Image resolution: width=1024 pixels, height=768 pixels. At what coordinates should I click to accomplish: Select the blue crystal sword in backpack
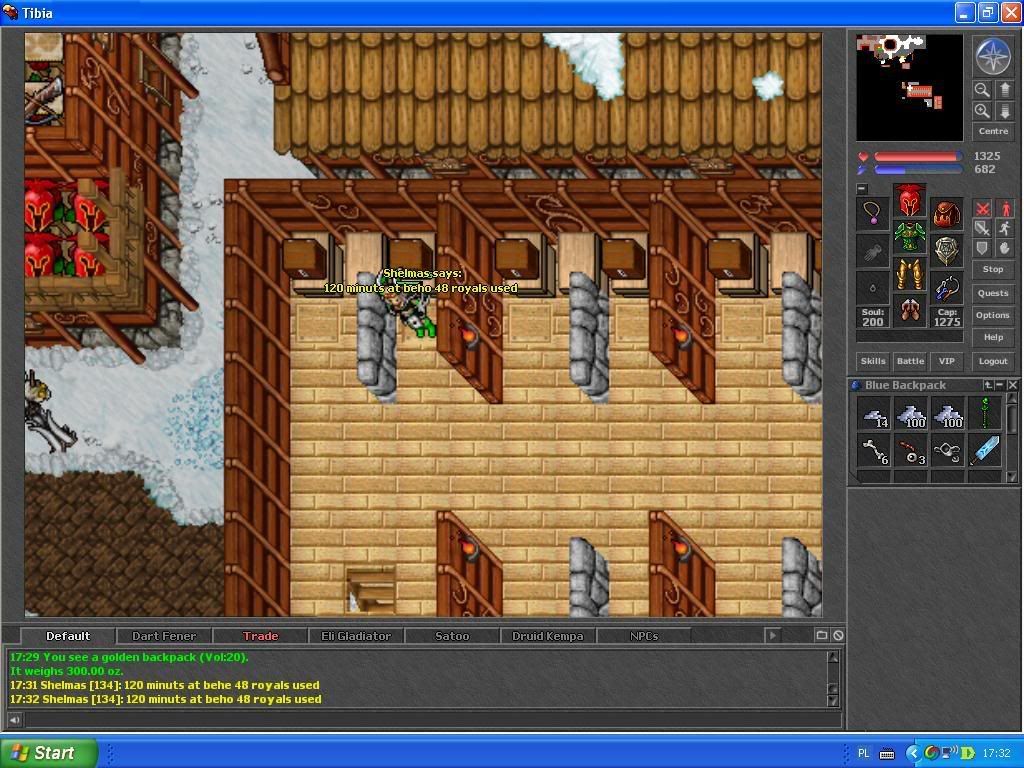(985, 451)
